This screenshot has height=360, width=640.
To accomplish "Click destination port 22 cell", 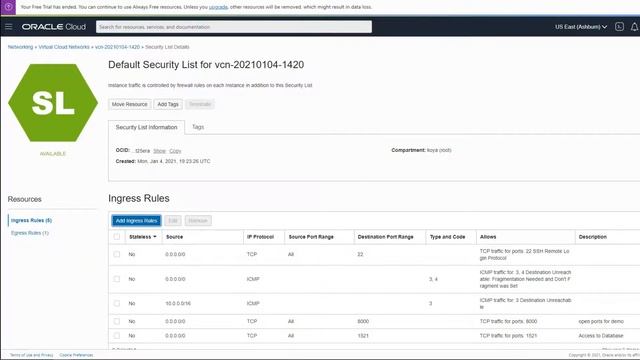I will point(360,254).
